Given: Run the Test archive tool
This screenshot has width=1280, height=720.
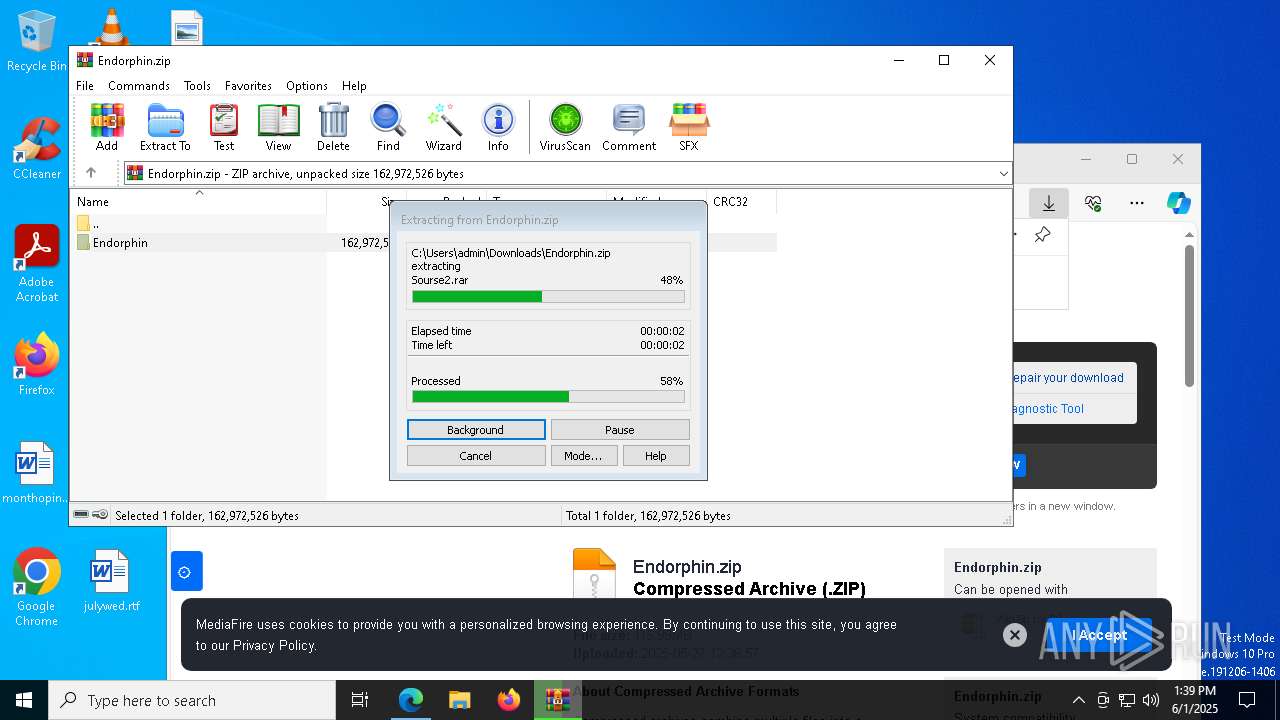Looking at the screenshot, I should 224,127.
